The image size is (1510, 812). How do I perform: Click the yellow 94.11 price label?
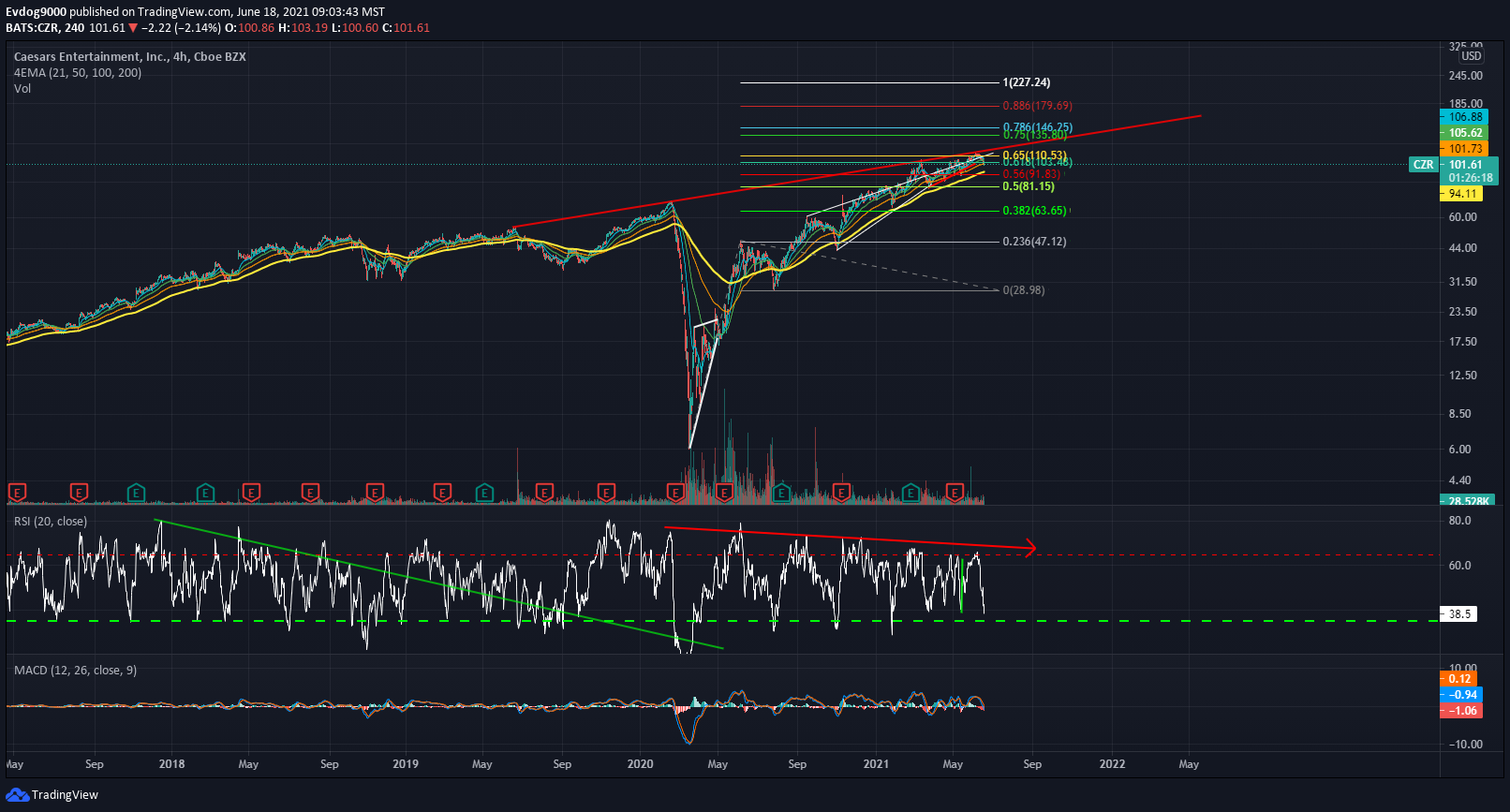point(1462,194)
